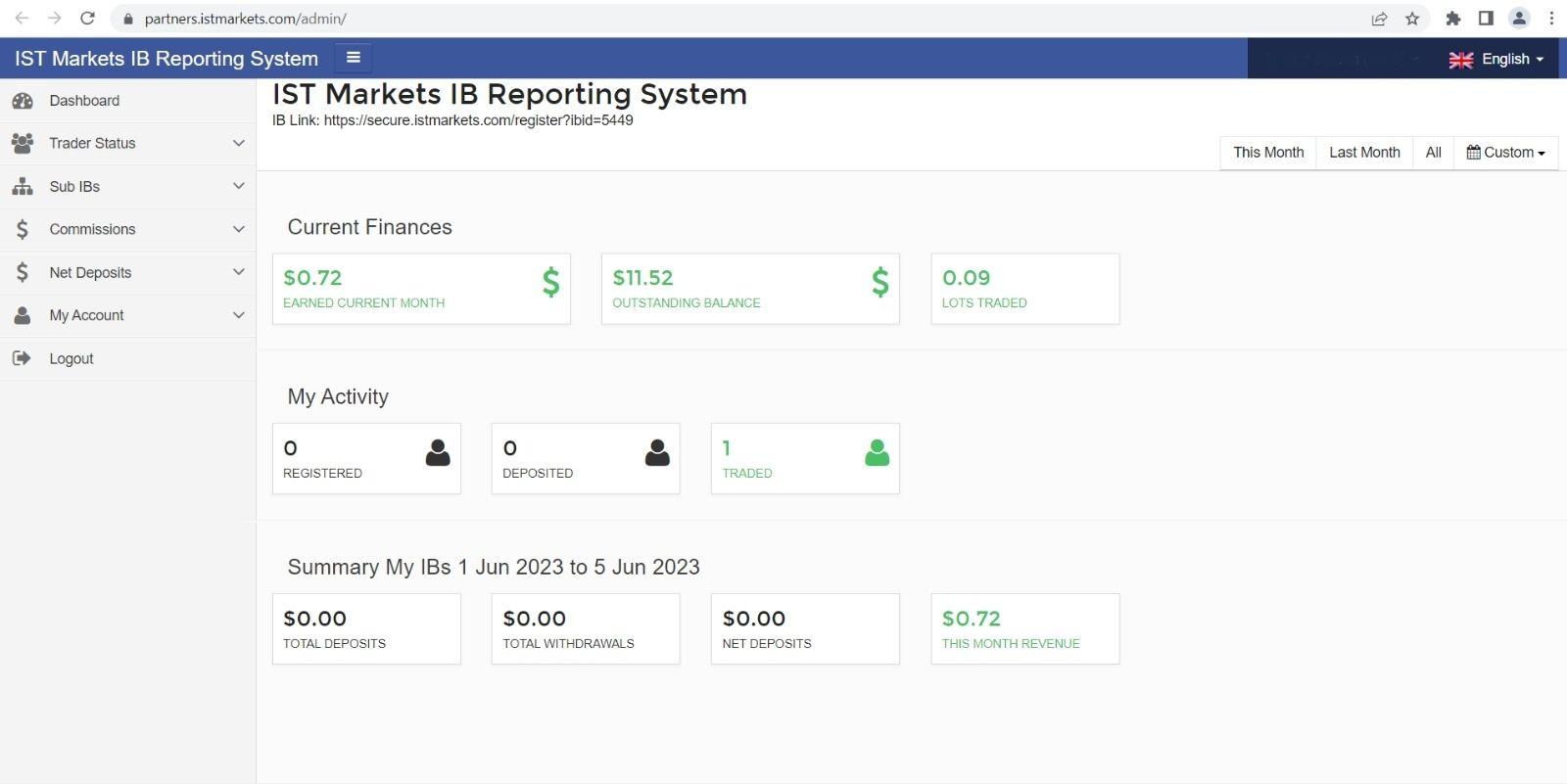
Task: Click the TOTAL WITHDRAWALS label
Action: (568, 643)
